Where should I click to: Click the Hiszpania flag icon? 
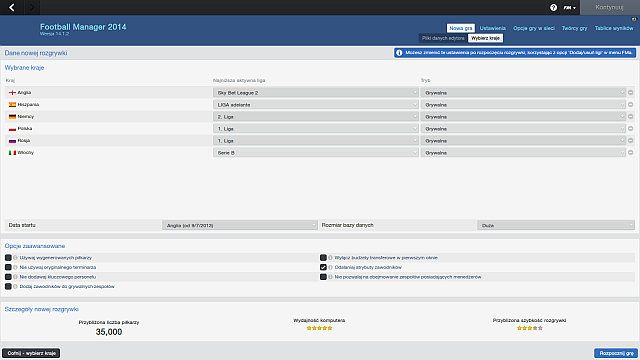pyautogui.click(x=12, y=104)
